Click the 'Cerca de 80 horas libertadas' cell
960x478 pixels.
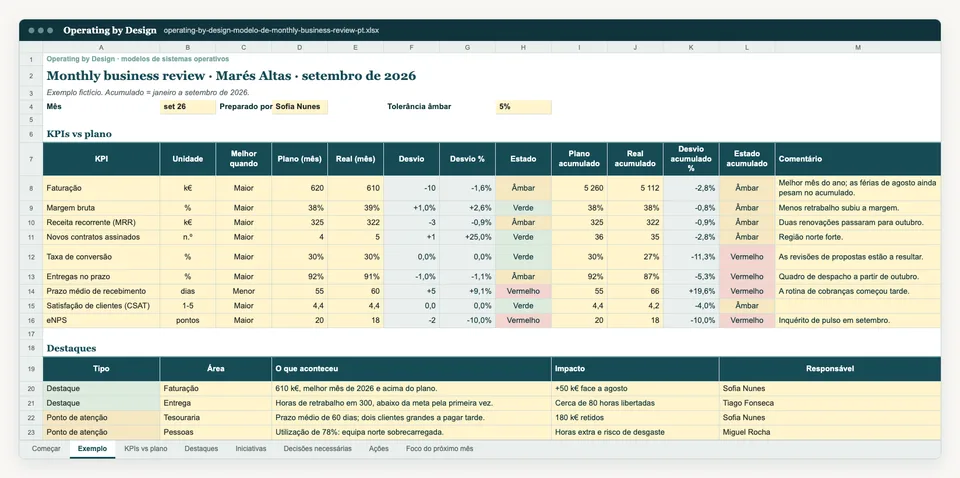(x=636, y=403)
